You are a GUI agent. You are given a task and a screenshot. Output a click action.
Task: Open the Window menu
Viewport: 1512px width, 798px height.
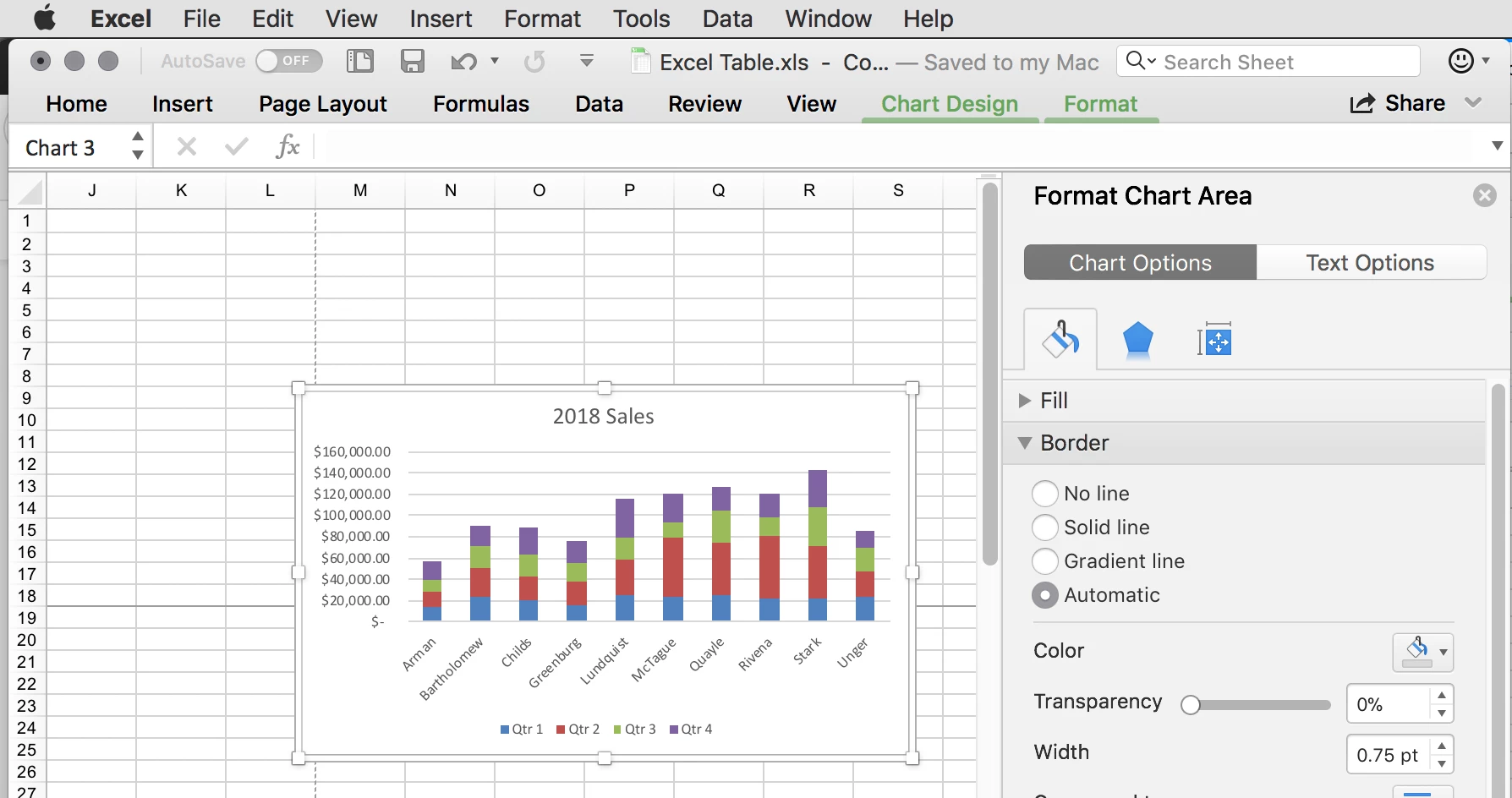(828, 19)
